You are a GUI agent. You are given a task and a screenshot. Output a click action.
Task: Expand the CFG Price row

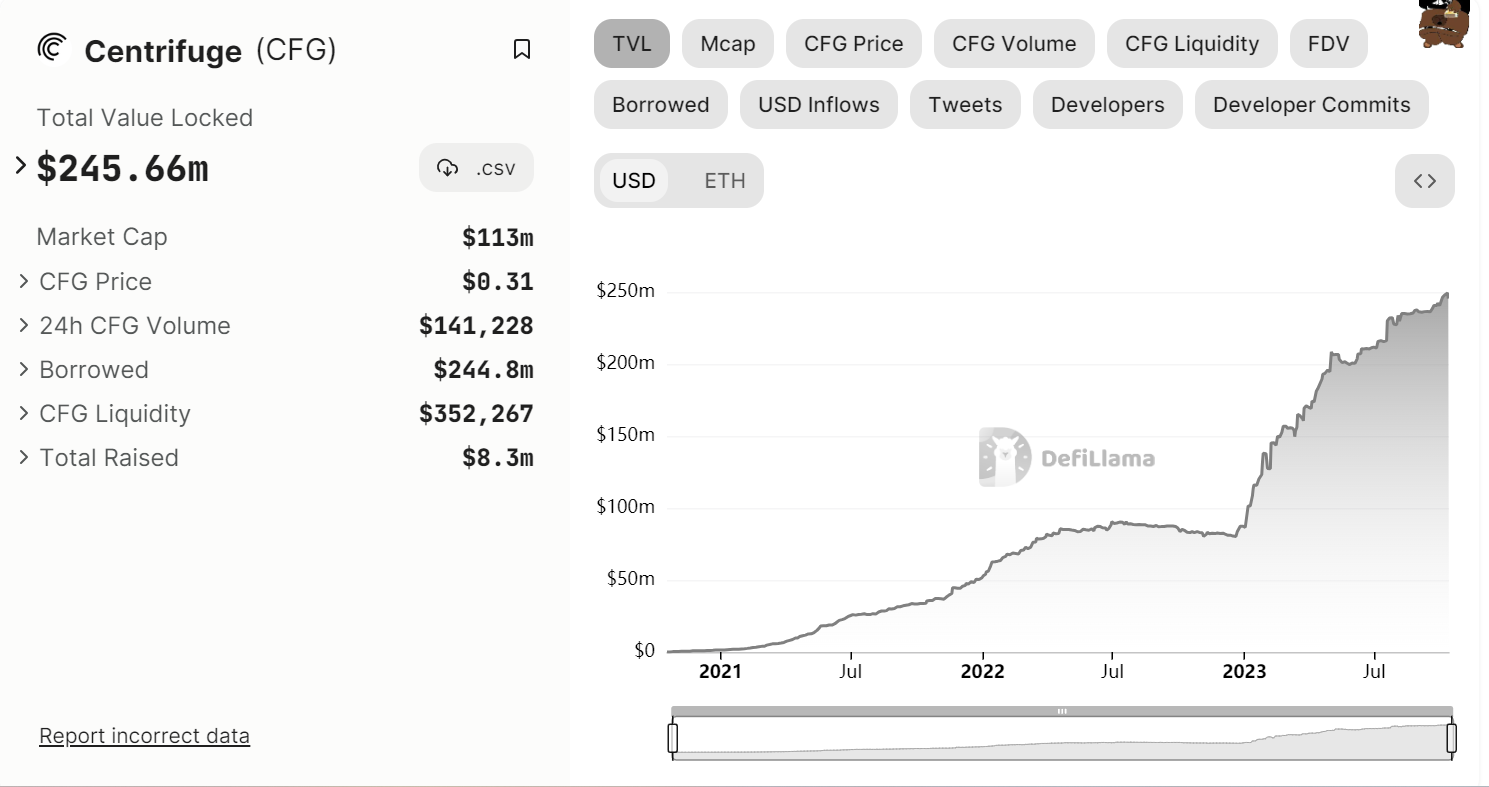[24, 281]
